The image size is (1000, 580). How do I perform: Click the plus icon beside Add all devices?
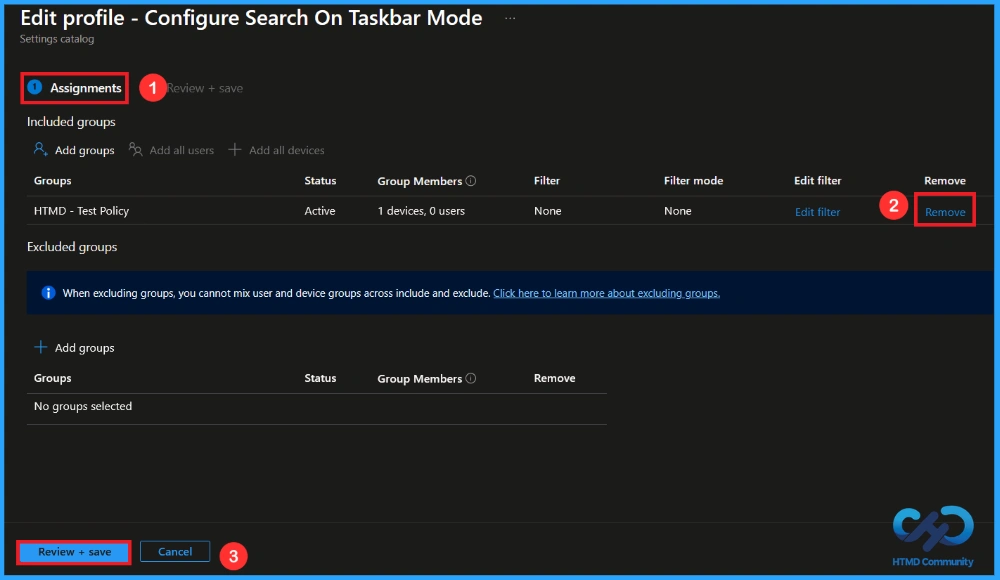[x=235, y=149]
